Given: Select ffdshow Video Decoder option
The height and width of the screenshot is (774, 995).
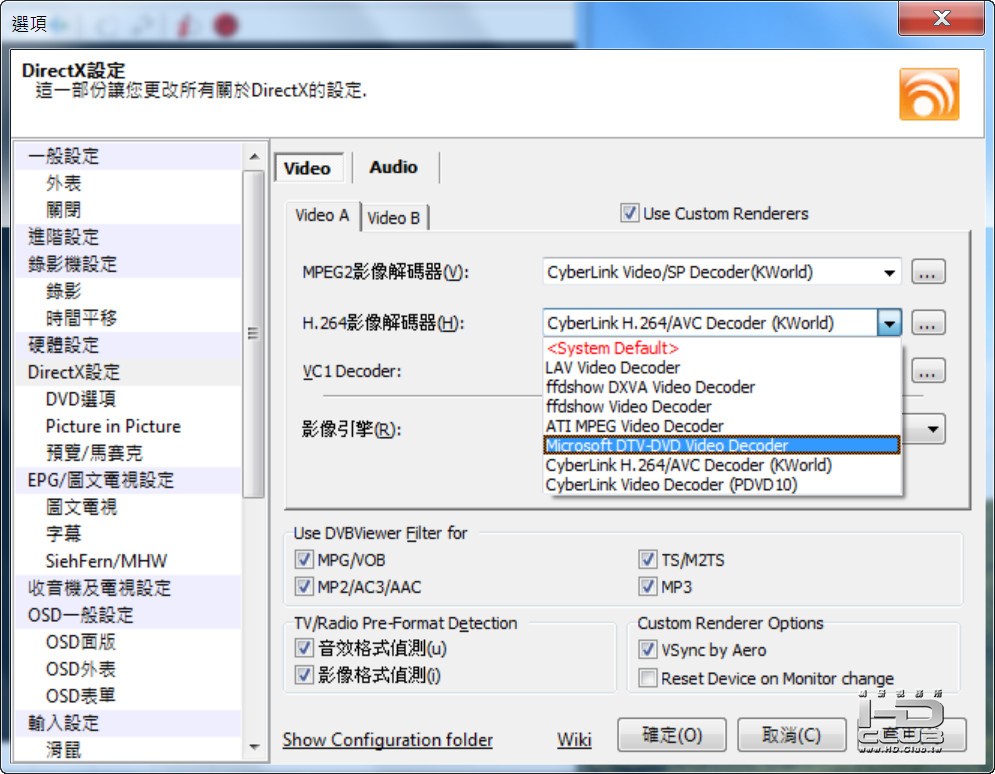Looking at the screenshot, I should (722, 407).
